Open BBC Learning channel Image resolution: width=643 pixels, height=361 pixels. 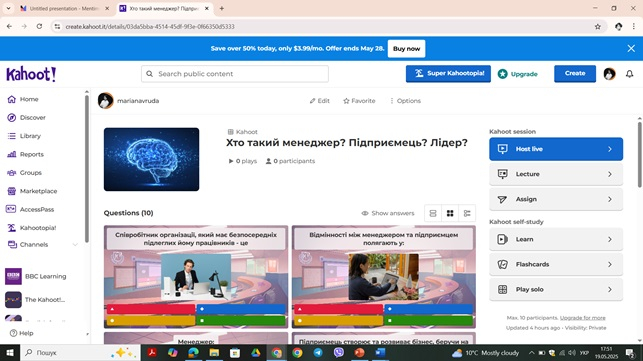coord(36,276)
